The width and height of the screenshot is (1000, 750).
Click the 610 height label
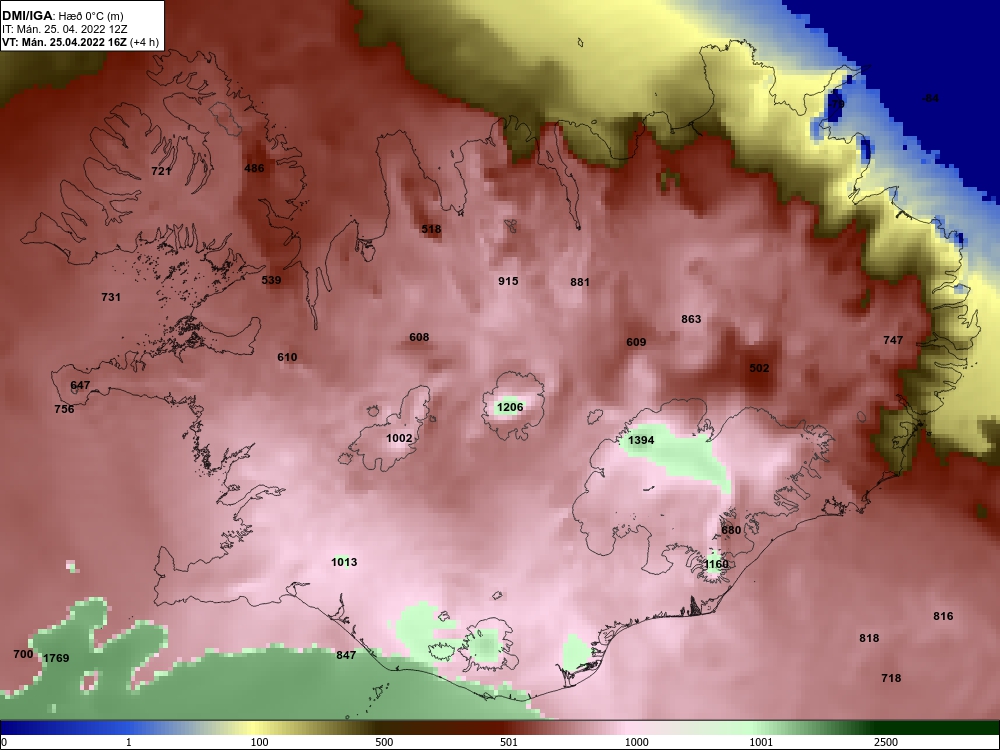click(287, 357)
